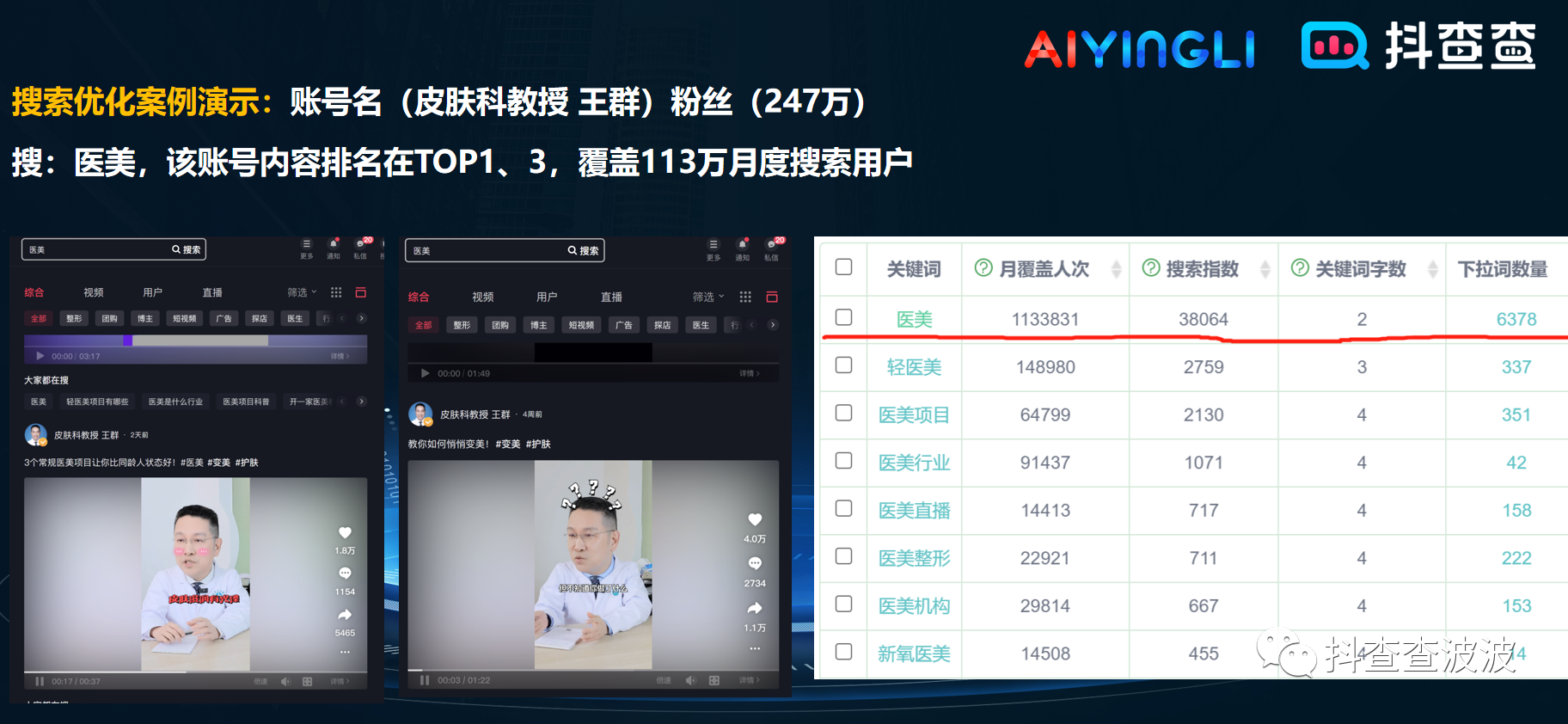
Task: Toggle fullscreen icon on 00:37 video
Action: coord(307,681)
